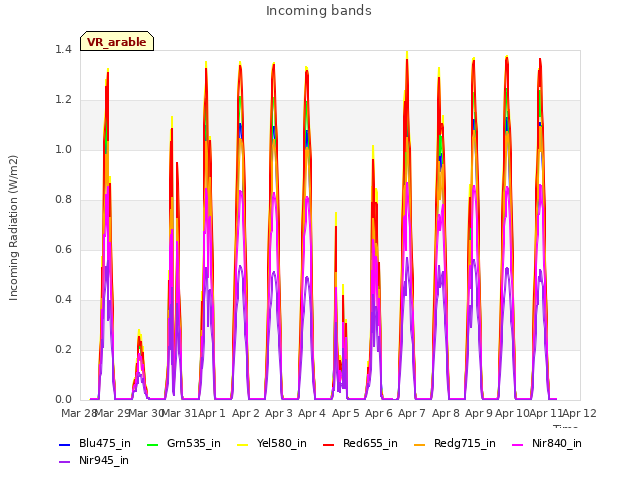Click the Red655_in red legend swatch
Viewport: 640px width, 480px height.
coord(329,444)
